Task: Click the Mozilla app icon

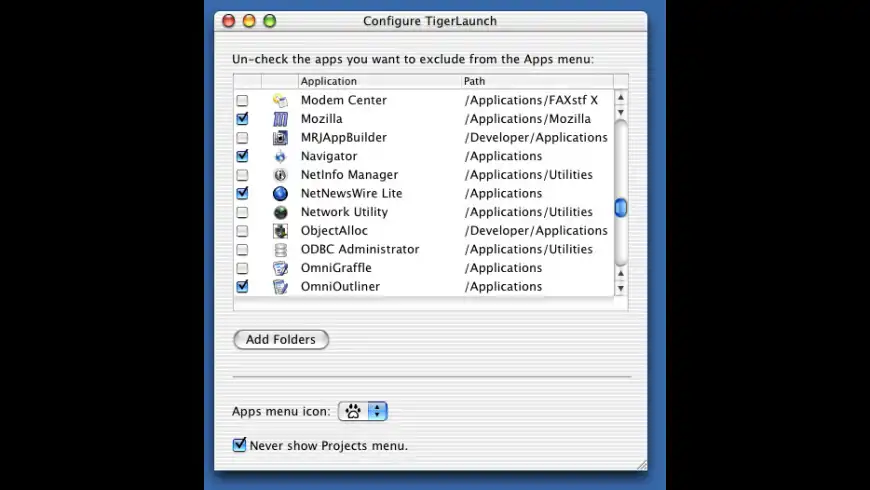Action: [280, 119]
